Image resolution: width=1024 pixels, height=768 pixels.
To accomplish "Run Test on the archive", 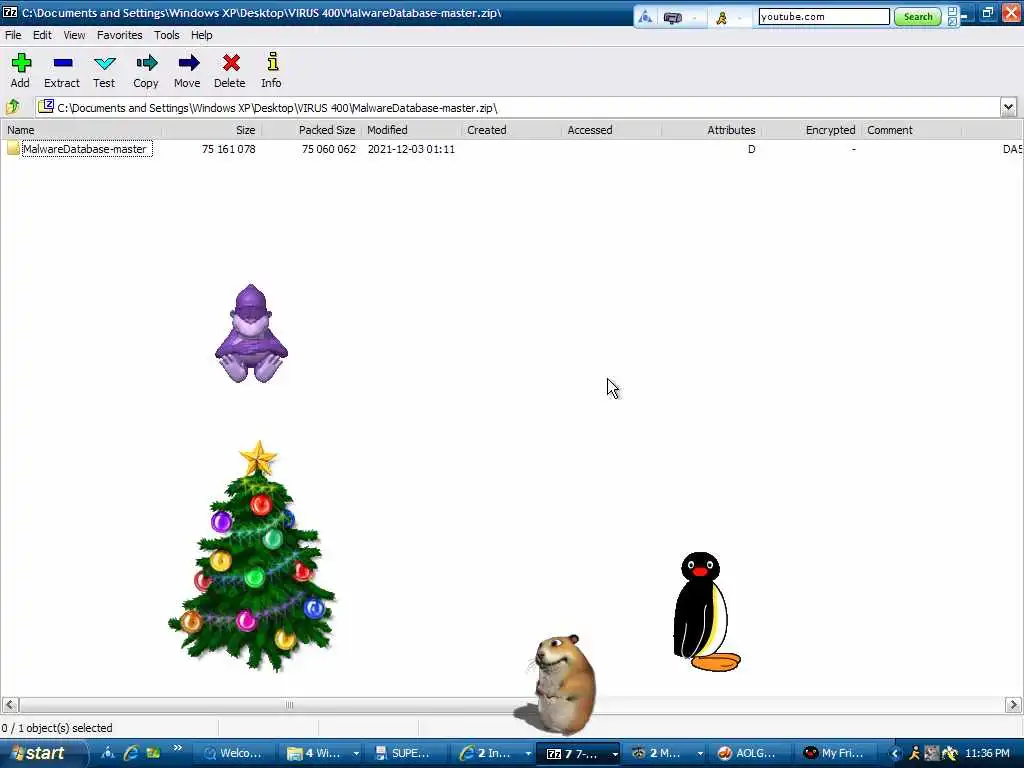I will [x=104, y=63].
